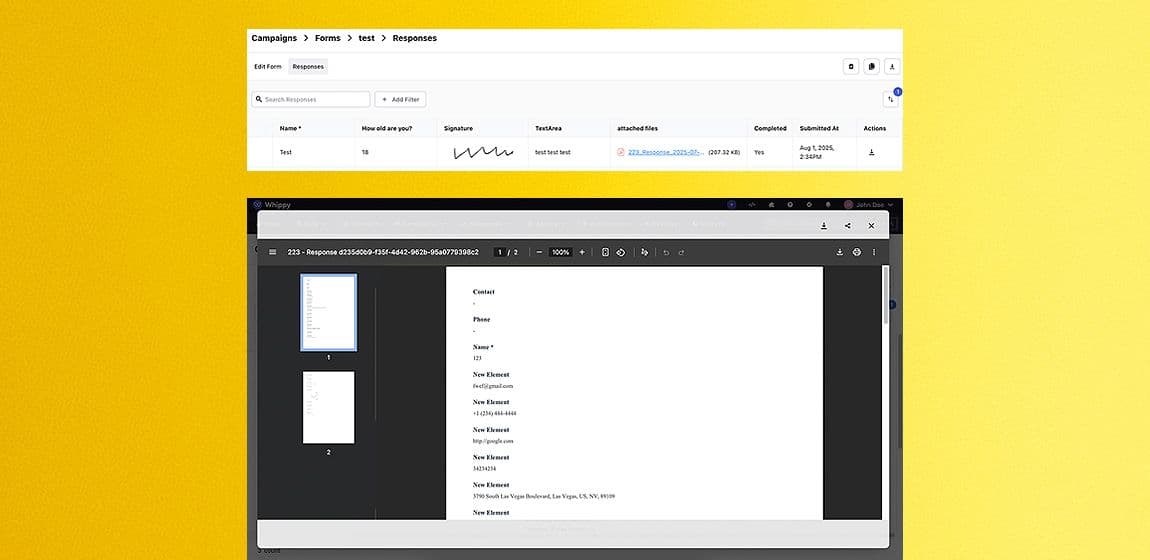The height and width of the screenshot is (560, 1150).
Task: Print the PDF document
Action: [x=857, y=252]
